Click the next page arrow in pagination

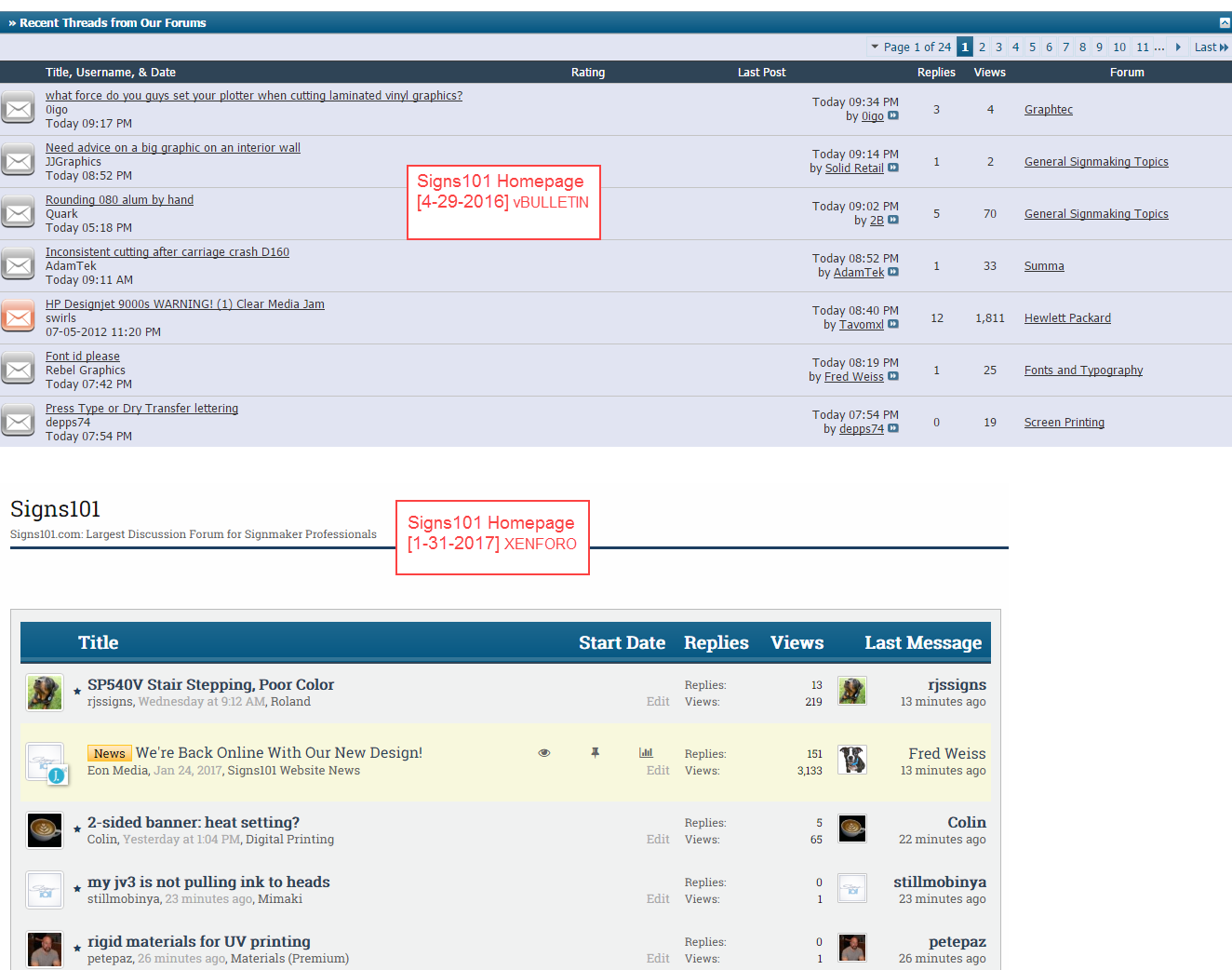coord(1178,47)
